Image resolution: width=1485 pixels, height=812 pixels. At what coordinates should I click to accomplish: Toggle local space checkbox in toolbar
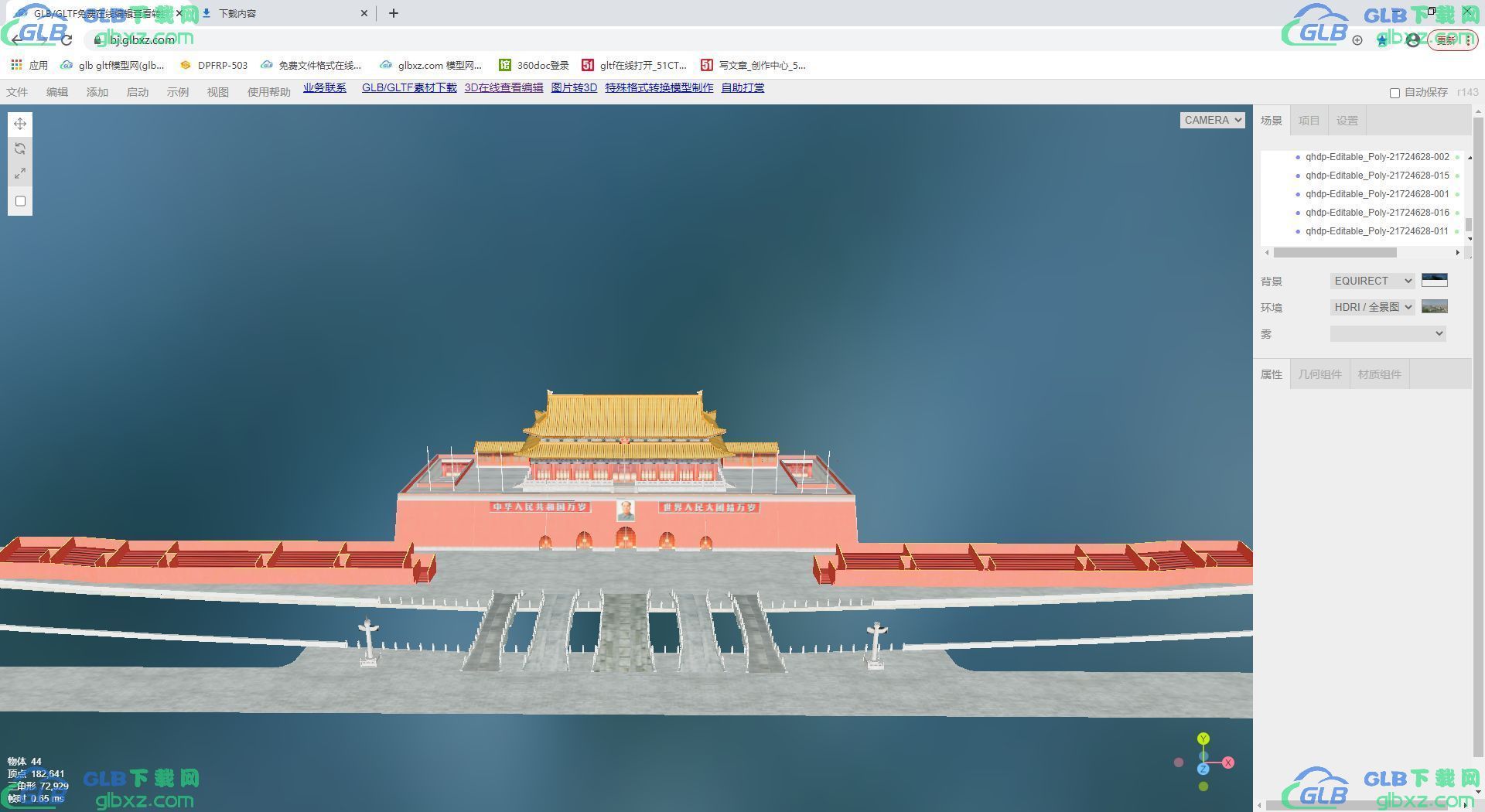(20, 201)
